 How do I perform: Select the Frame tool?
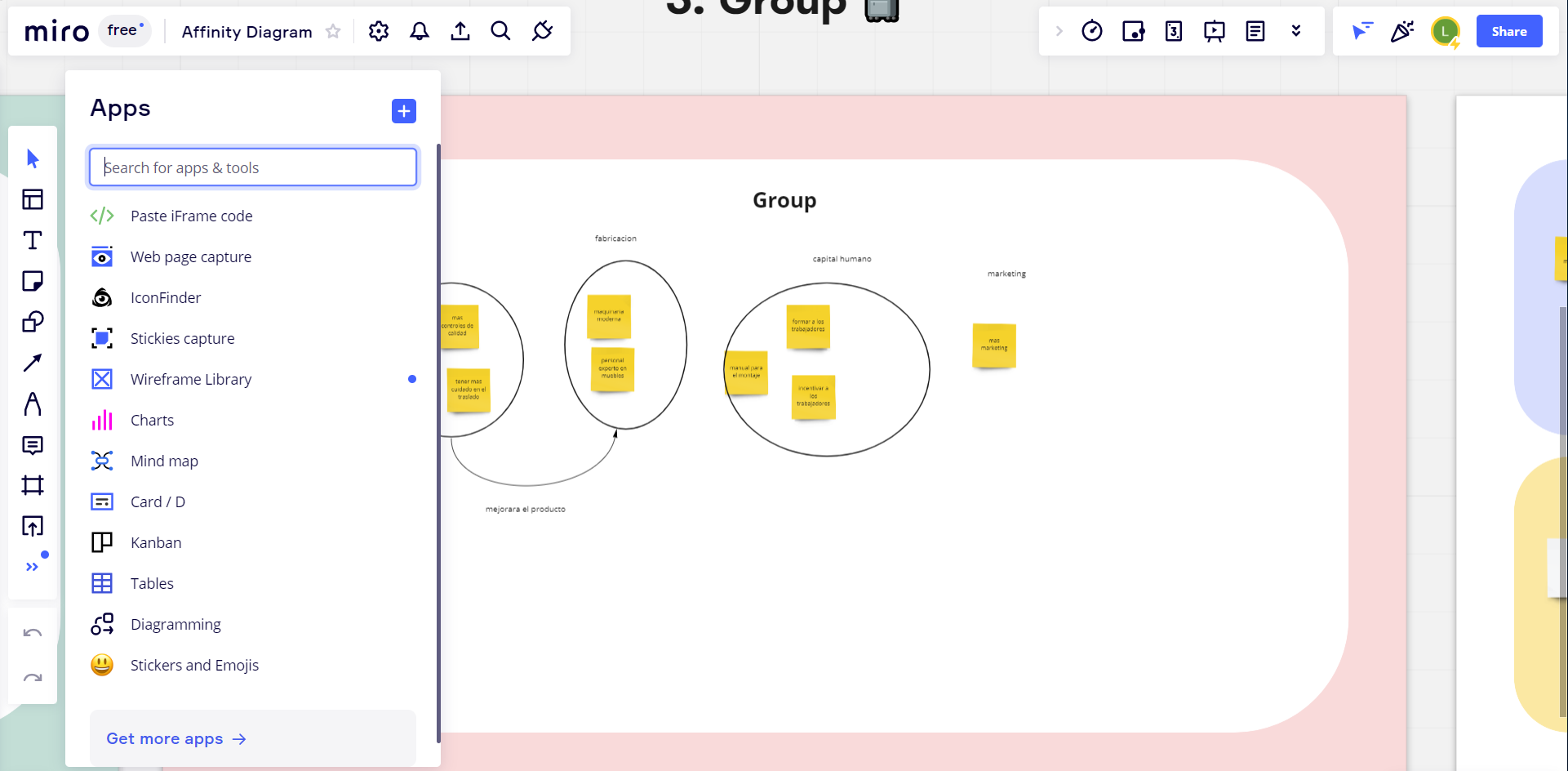click(x=33, y=485)
